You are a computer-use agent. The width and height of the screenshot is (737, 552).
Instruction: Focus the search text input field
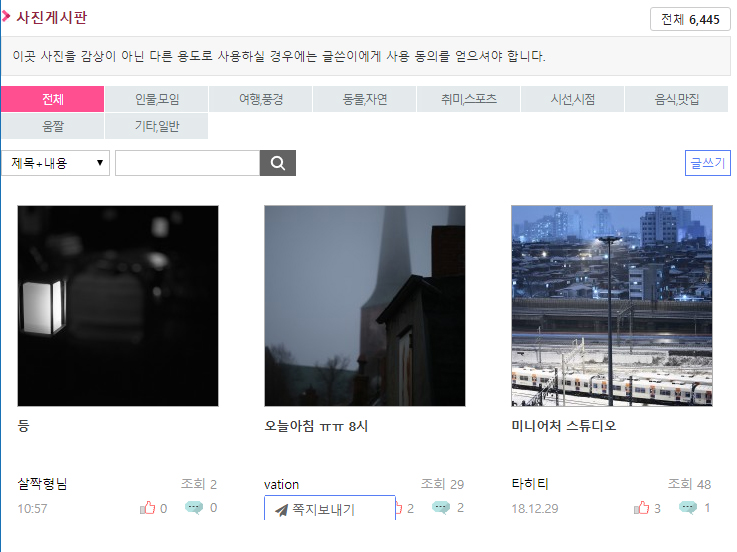click(188, 163)
